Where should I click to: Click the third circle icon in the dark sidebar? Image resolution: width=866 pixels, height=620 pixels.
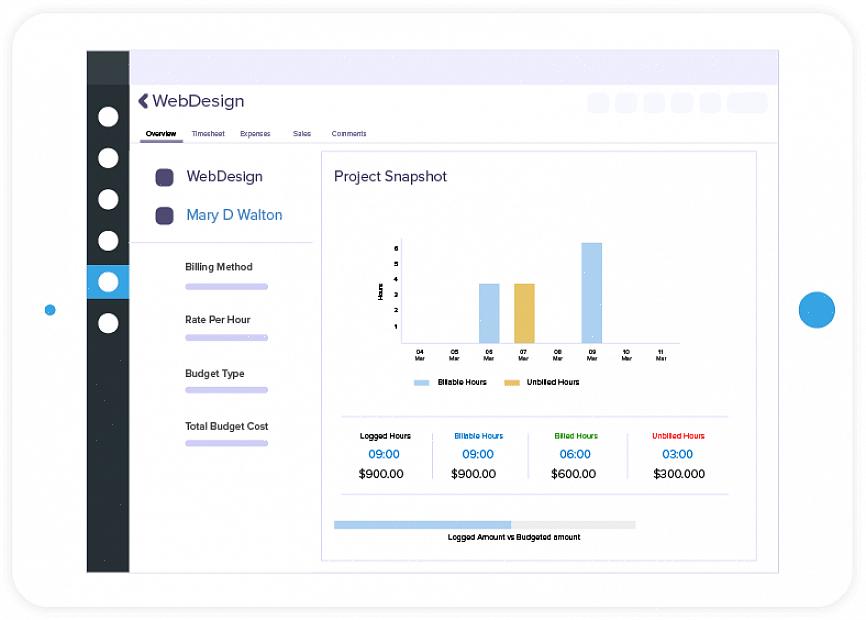[108, 199]
